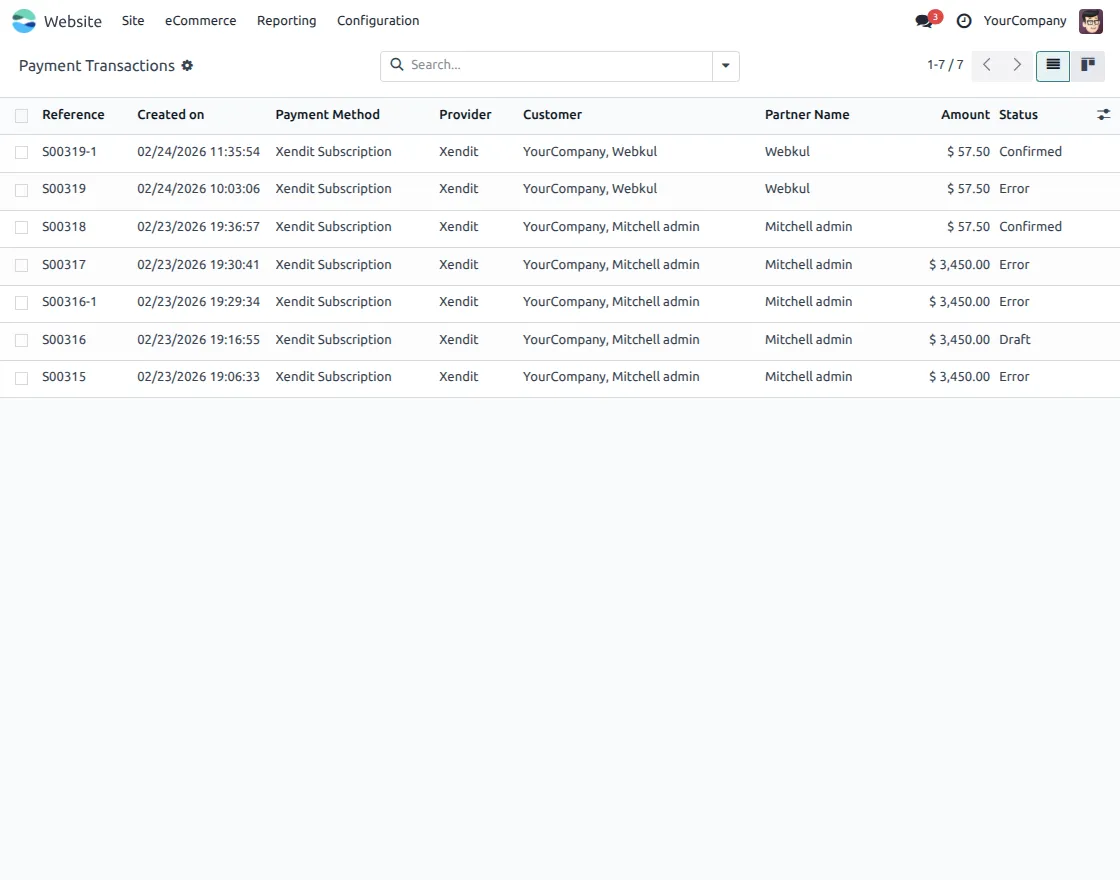Viewport: 1120px width, 880px height.
Task: Switch to kanban view
Action: point(1088,66)
